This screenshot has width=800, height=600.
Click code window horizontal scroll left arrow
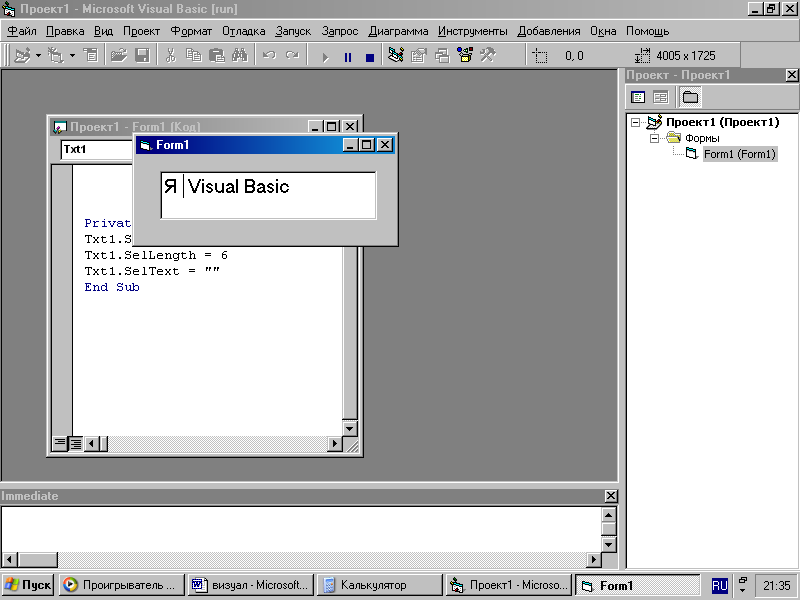[92, 443]
